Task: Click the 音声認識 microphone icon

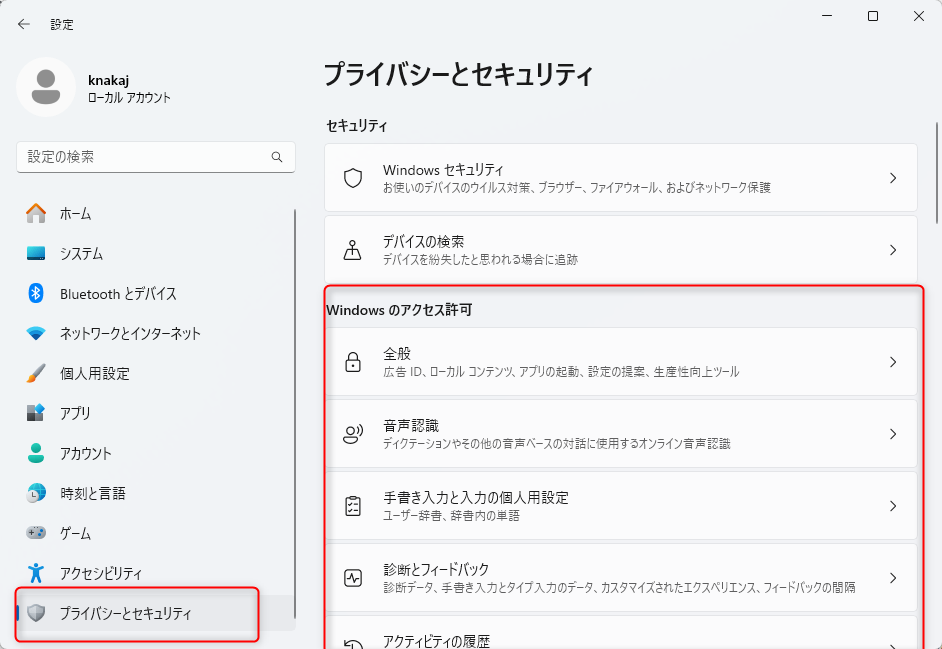Action: point(351,433)
